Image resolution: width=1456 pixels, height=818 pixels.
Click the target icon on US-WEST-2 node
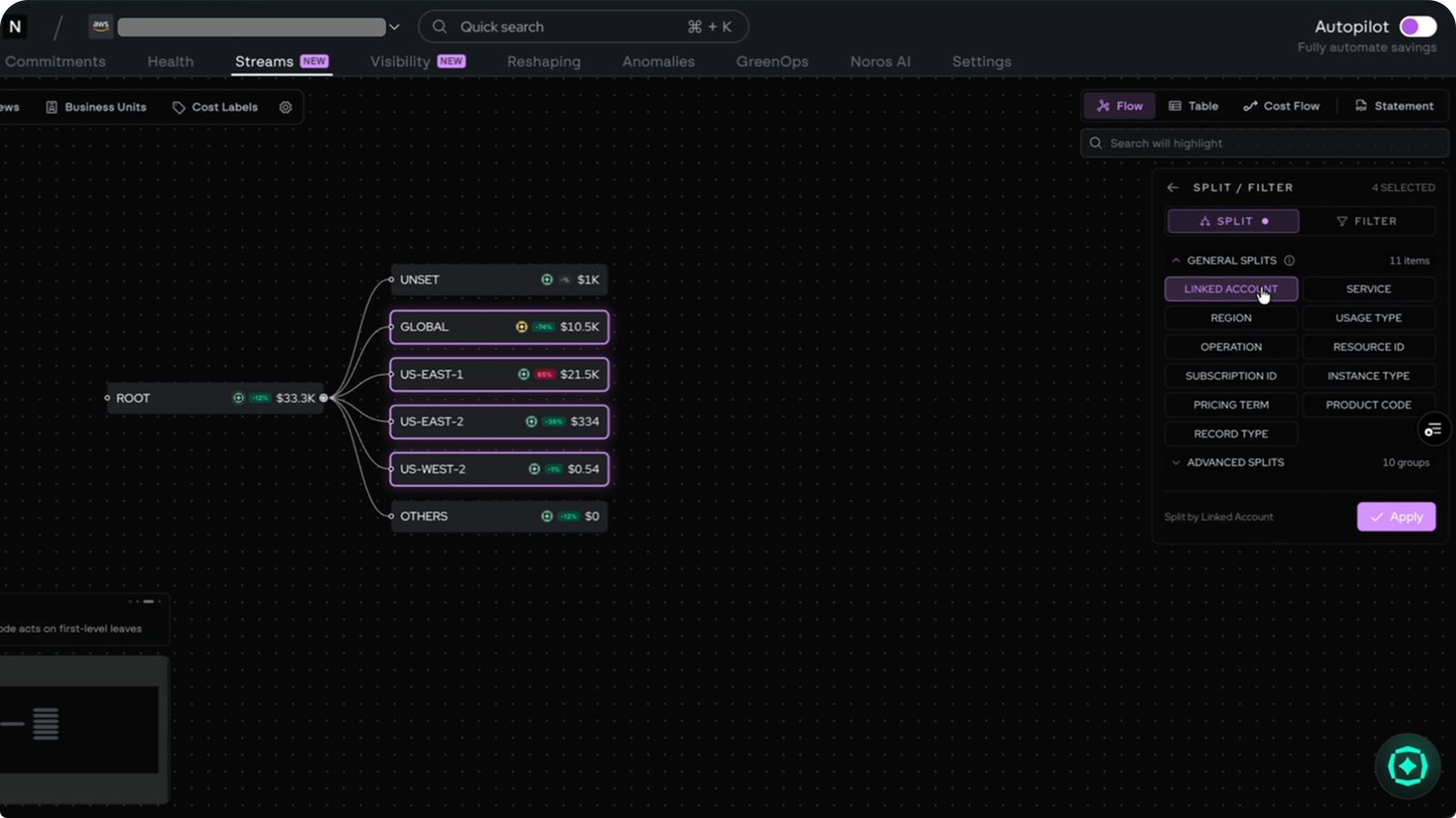pos(534,469)
